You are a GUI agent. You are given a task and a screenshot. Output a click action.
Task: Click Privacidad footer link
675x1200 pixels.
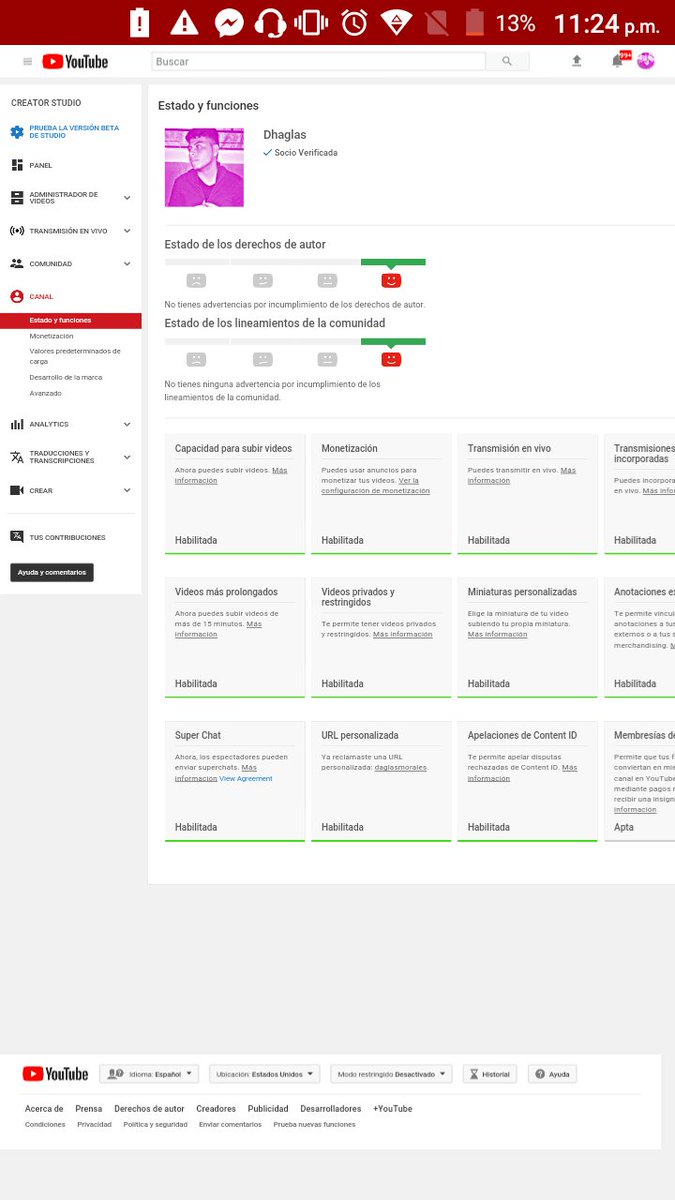pyautogui.click(x=94, y=1125)
